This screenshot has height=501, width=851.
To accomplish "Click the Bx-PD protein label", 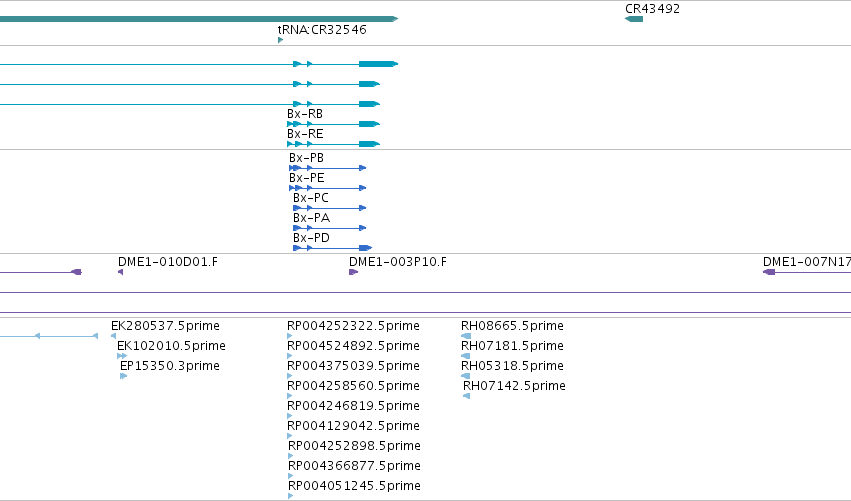I will click(311, 238).
